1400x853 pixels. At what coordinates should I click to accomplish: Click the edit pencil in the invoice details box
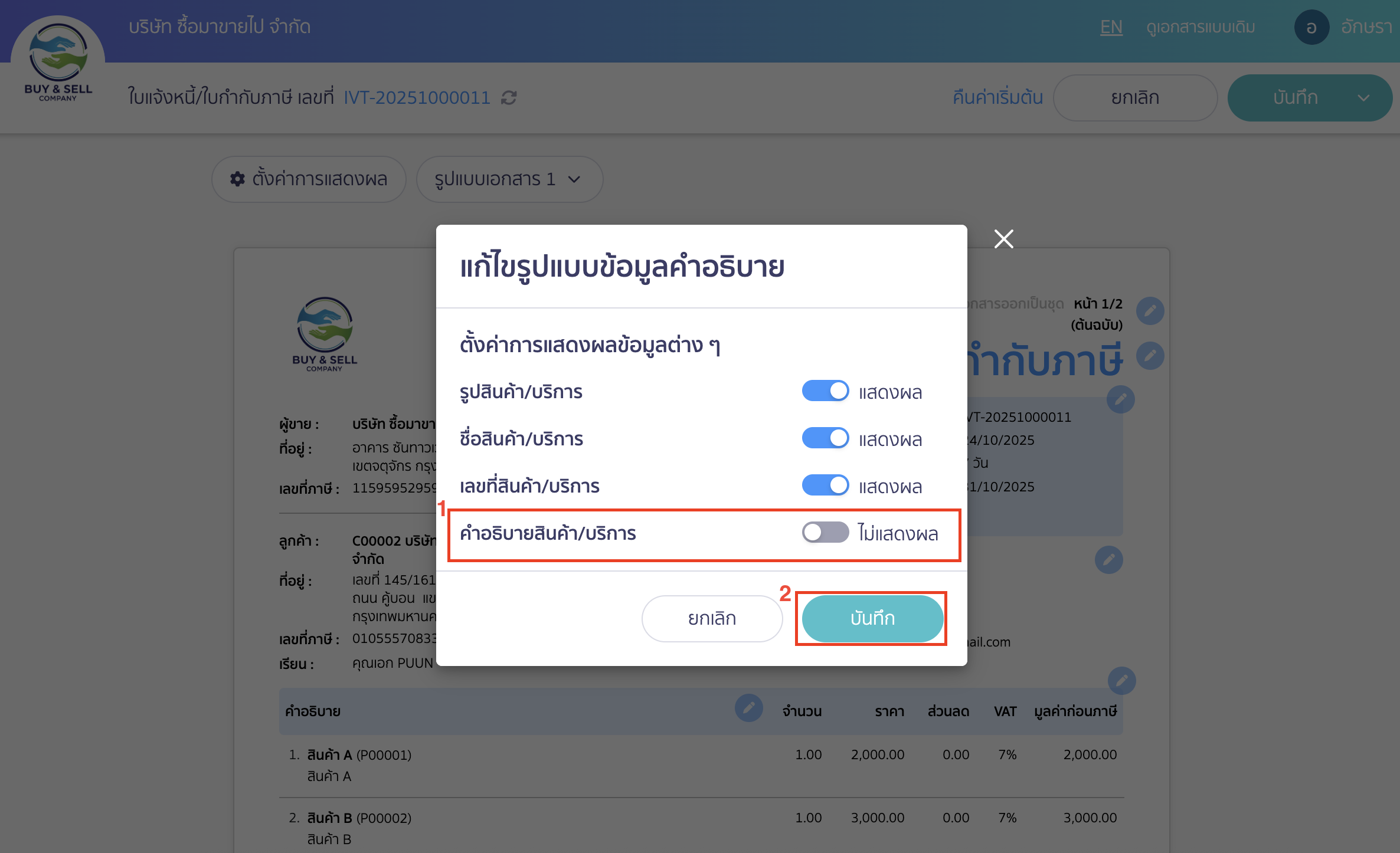click(1121, 399)
